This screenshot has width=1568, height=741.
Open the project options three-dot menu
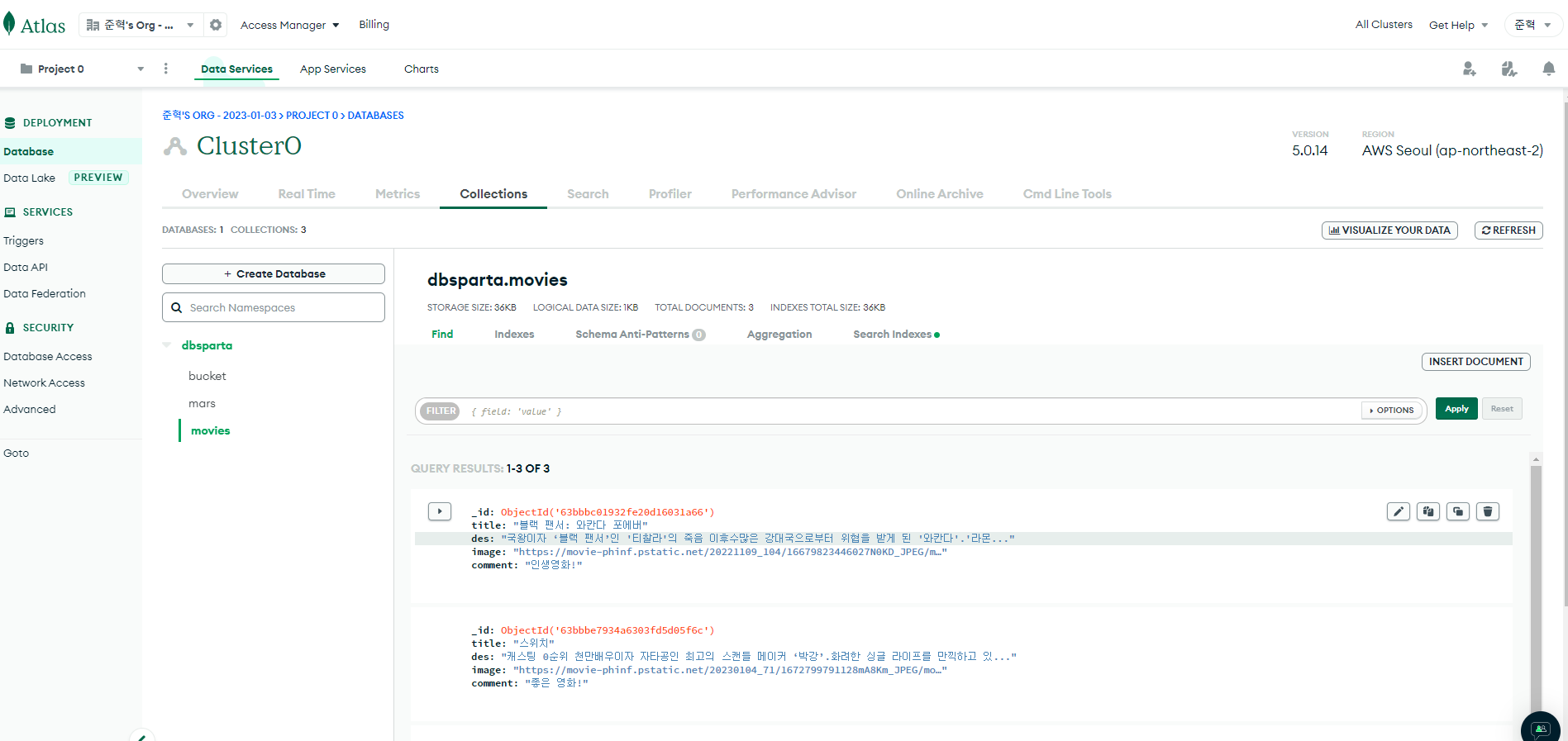(166, 69)
